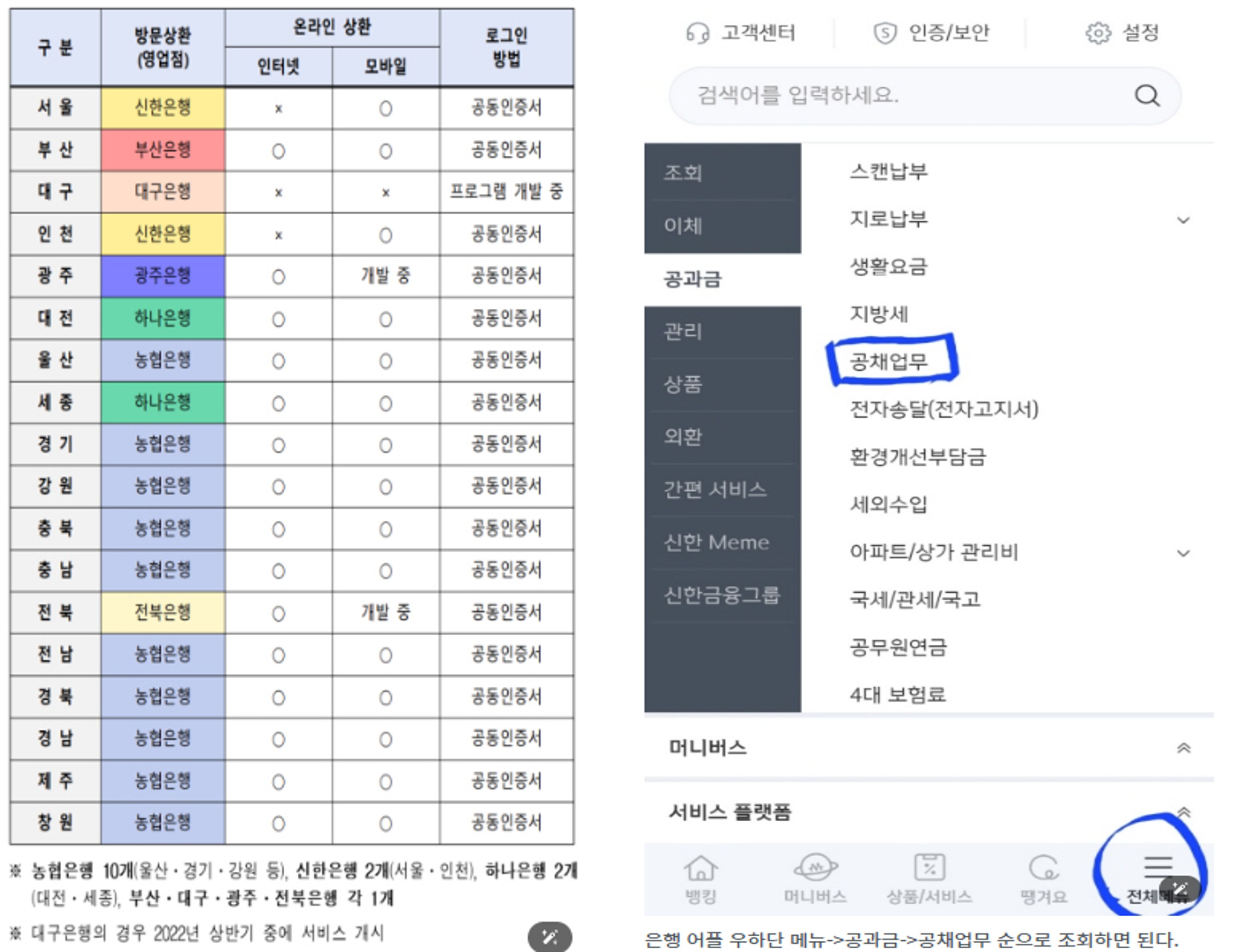Open 전체메뉴 hamburger icon
The height and width of the screenshot is (952, 1240).
[1157, 867]
